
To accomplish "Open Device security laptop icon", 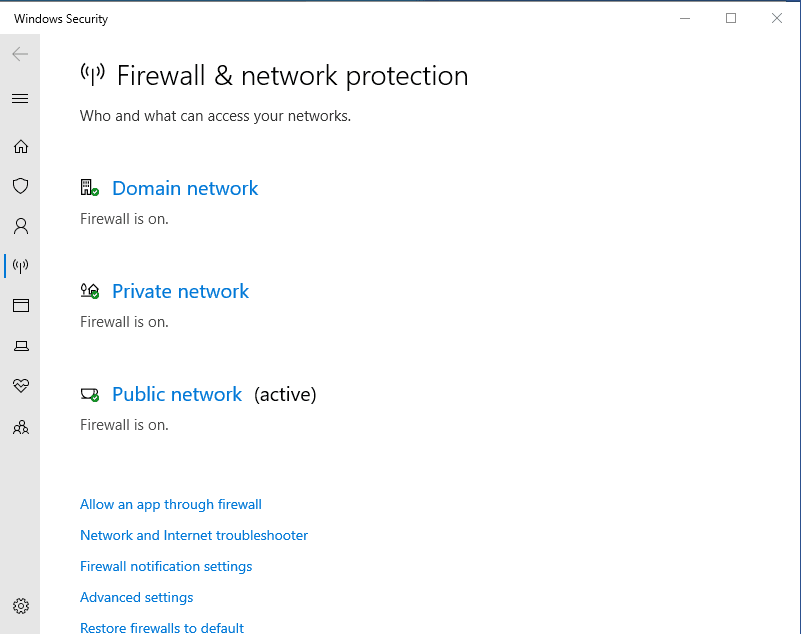I will pos(20,346).
